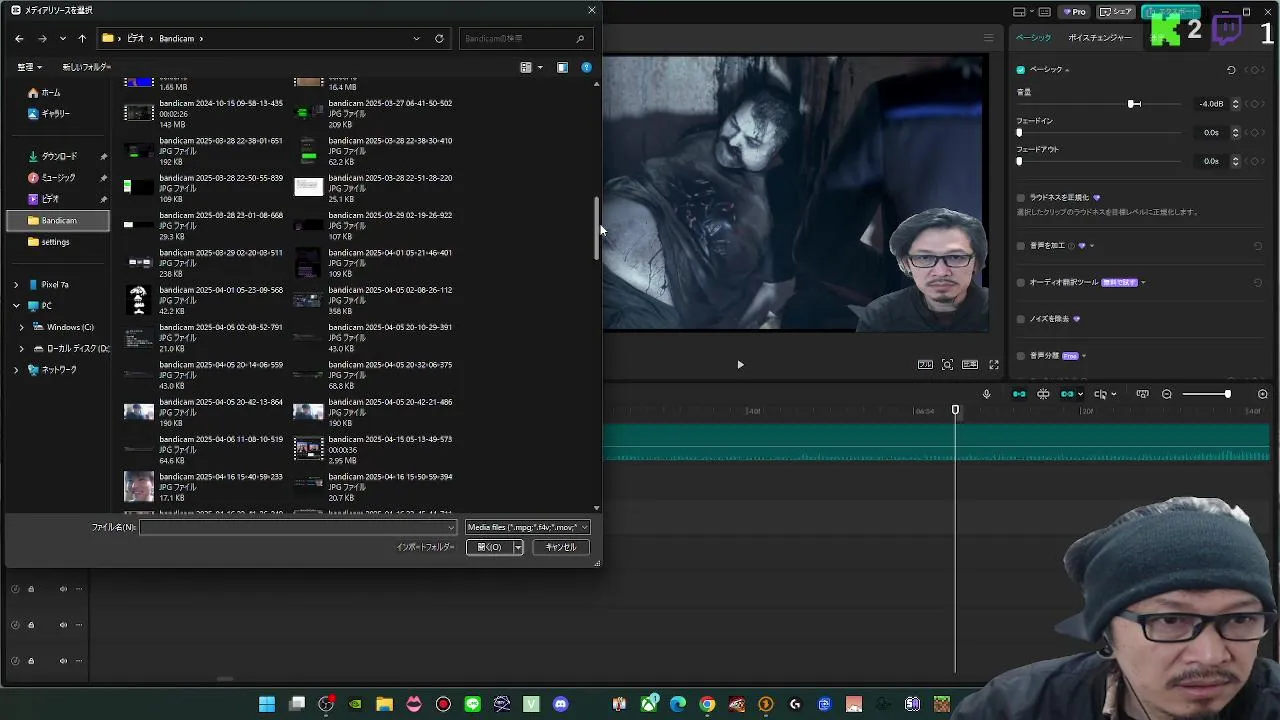
Task: Open Windows Start menu on taskbar
Action: pyautogui.click(x=267, y=704)
